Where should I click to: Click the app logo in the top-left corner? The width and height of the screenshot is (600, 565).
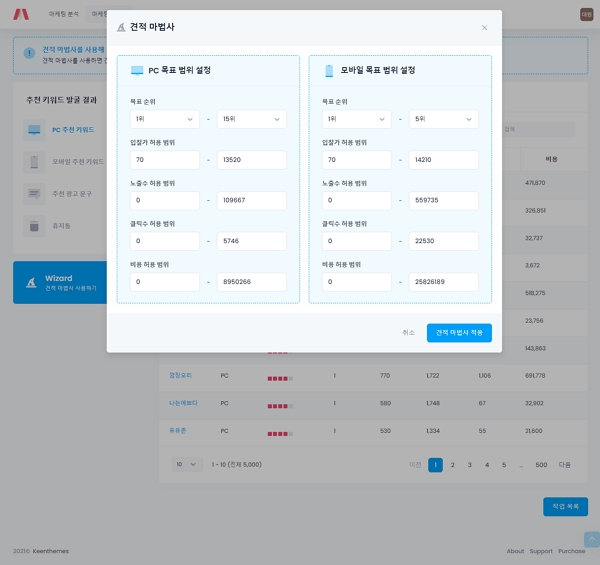pos(20,14)
